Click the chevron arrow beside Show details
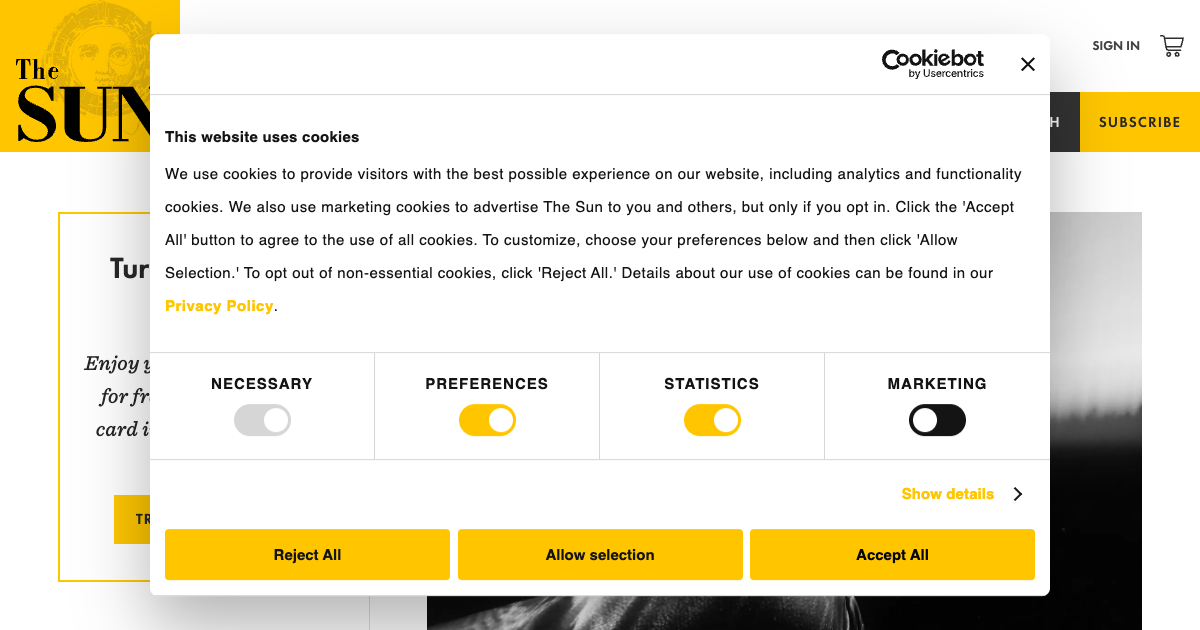 tap(1017, 494)
